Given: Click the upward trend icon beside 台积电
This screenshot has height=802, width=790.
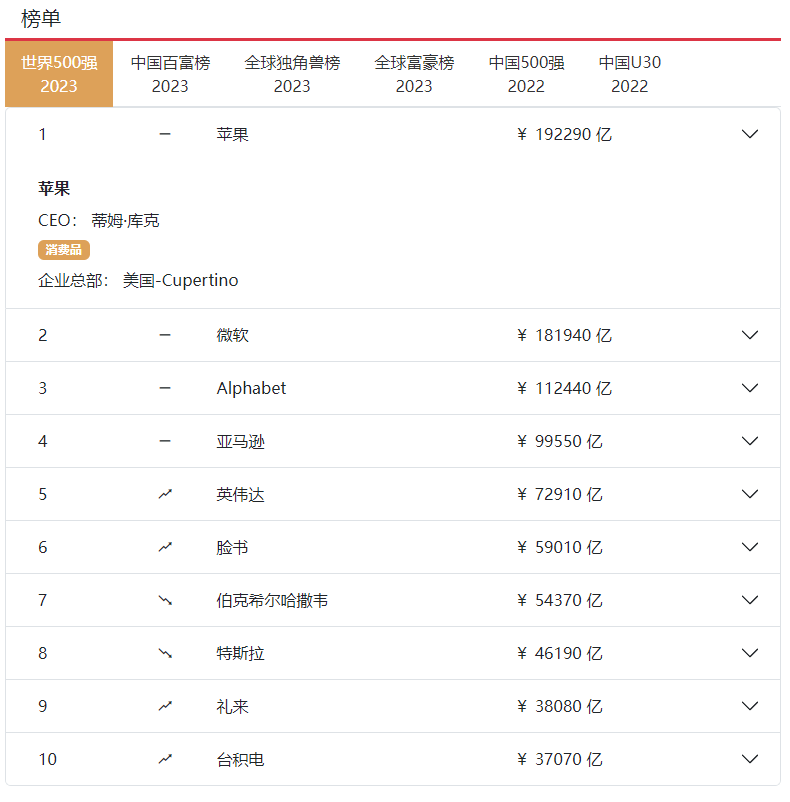Looking at the screenshot, I should 165,759.
